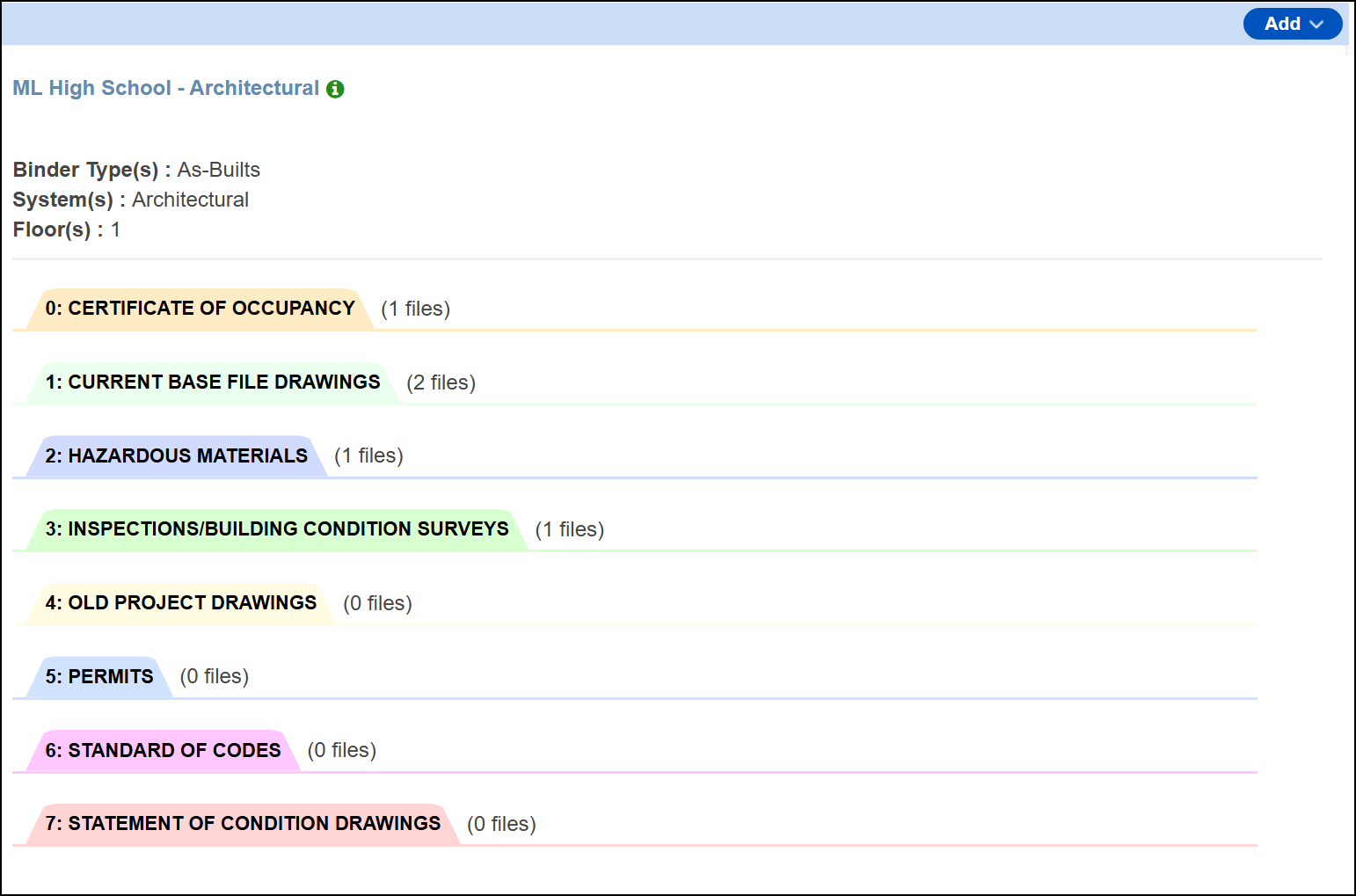Click (0 files) next to Old Project Drawings

tap(377, 604)
